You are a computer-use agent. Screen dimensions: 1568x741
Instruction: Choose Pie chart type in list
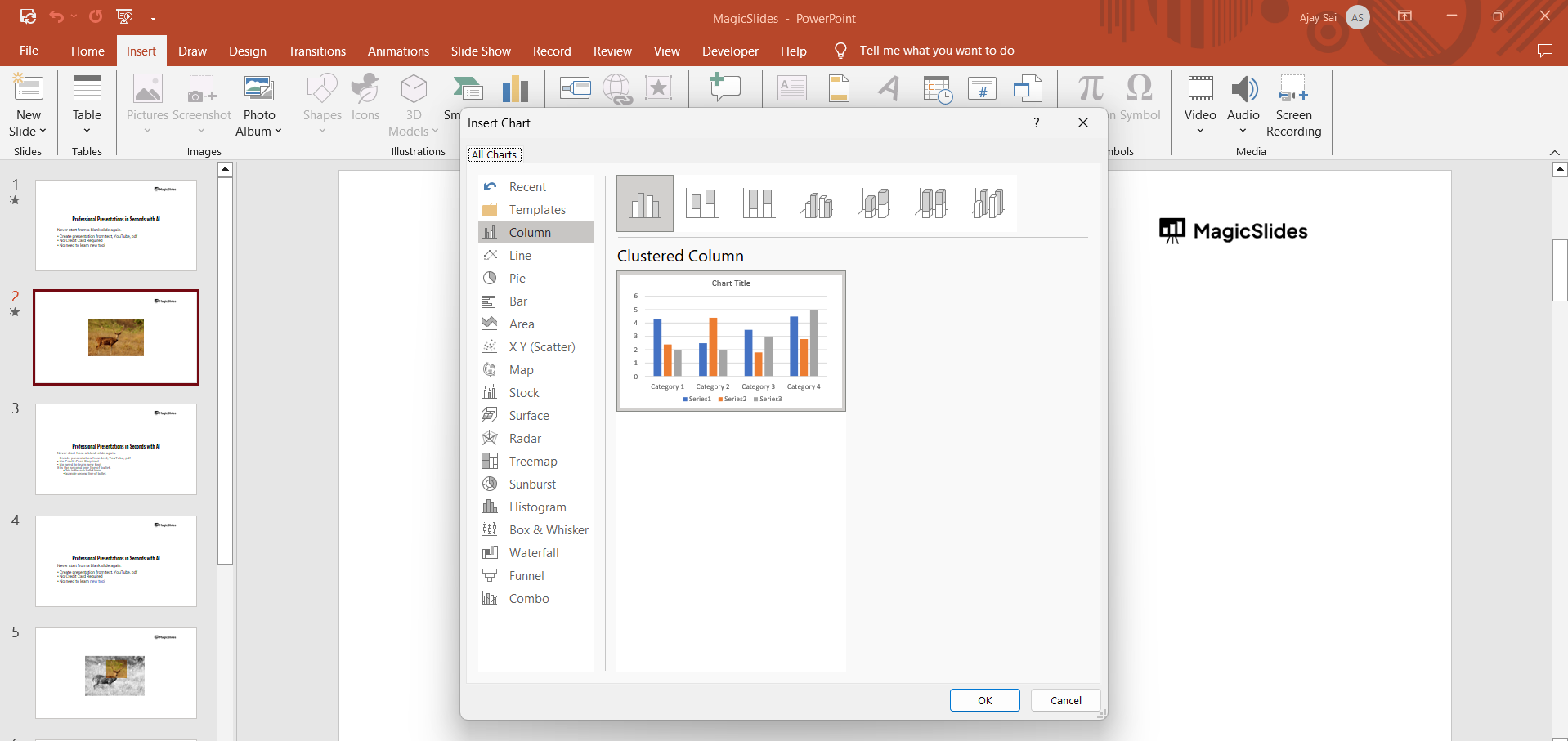pyautogui.click(x=517, y=279)
